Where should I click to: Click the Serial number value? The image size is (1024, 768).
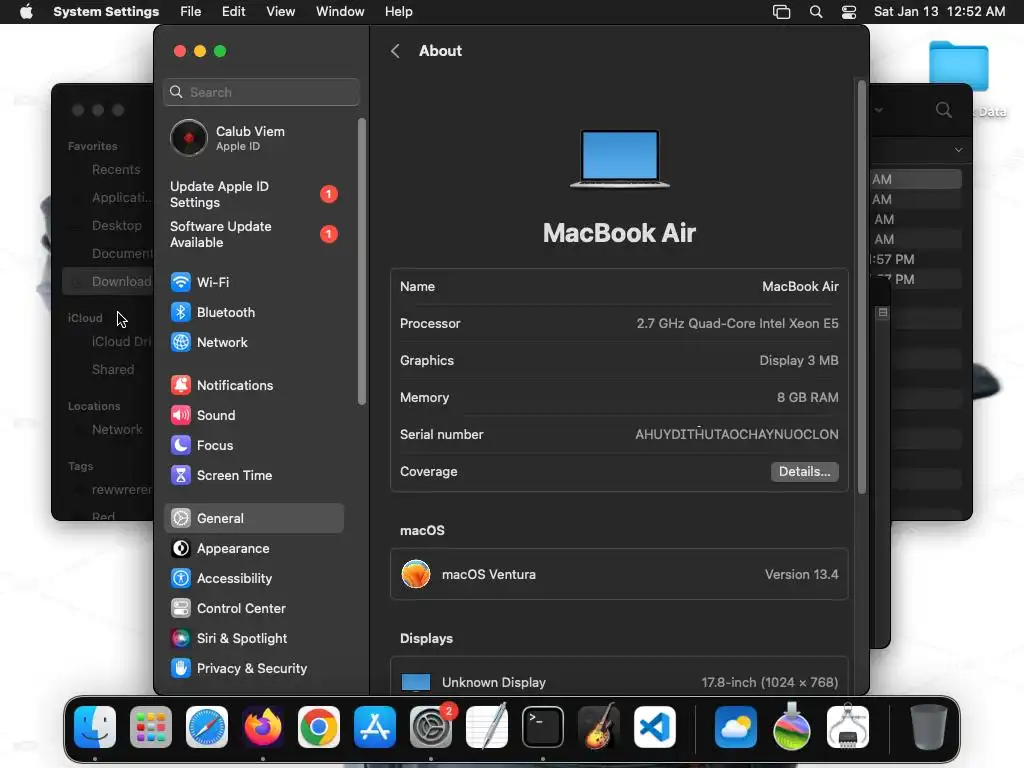click(x=737, y=434)
